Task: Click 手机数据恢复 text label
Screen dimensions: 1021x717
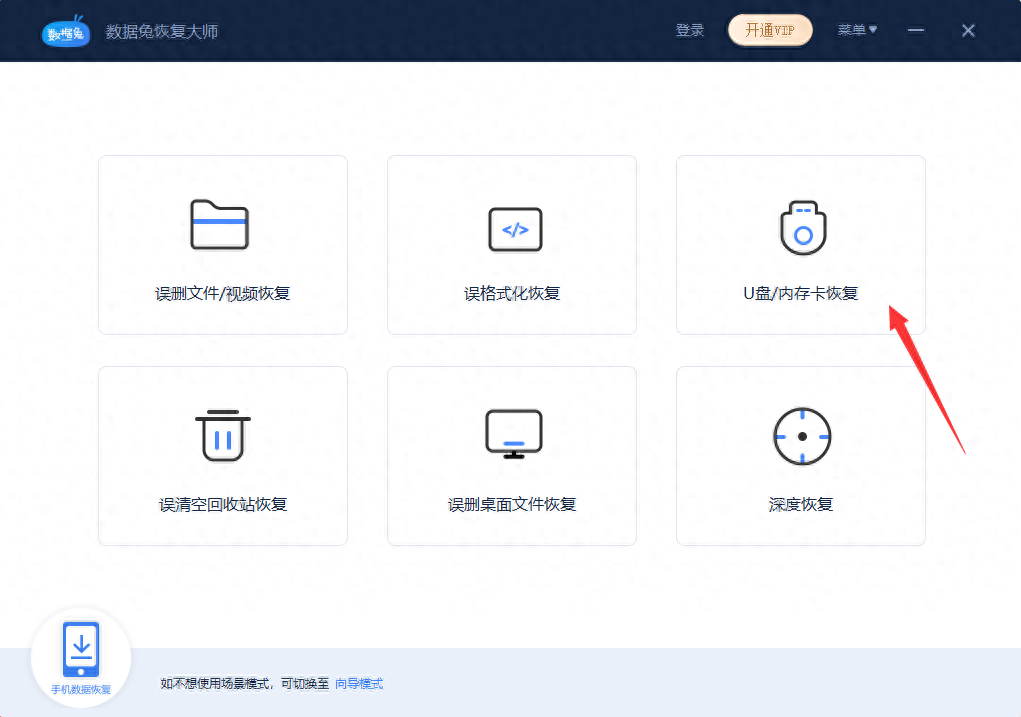Action: (x=81, y=690)
